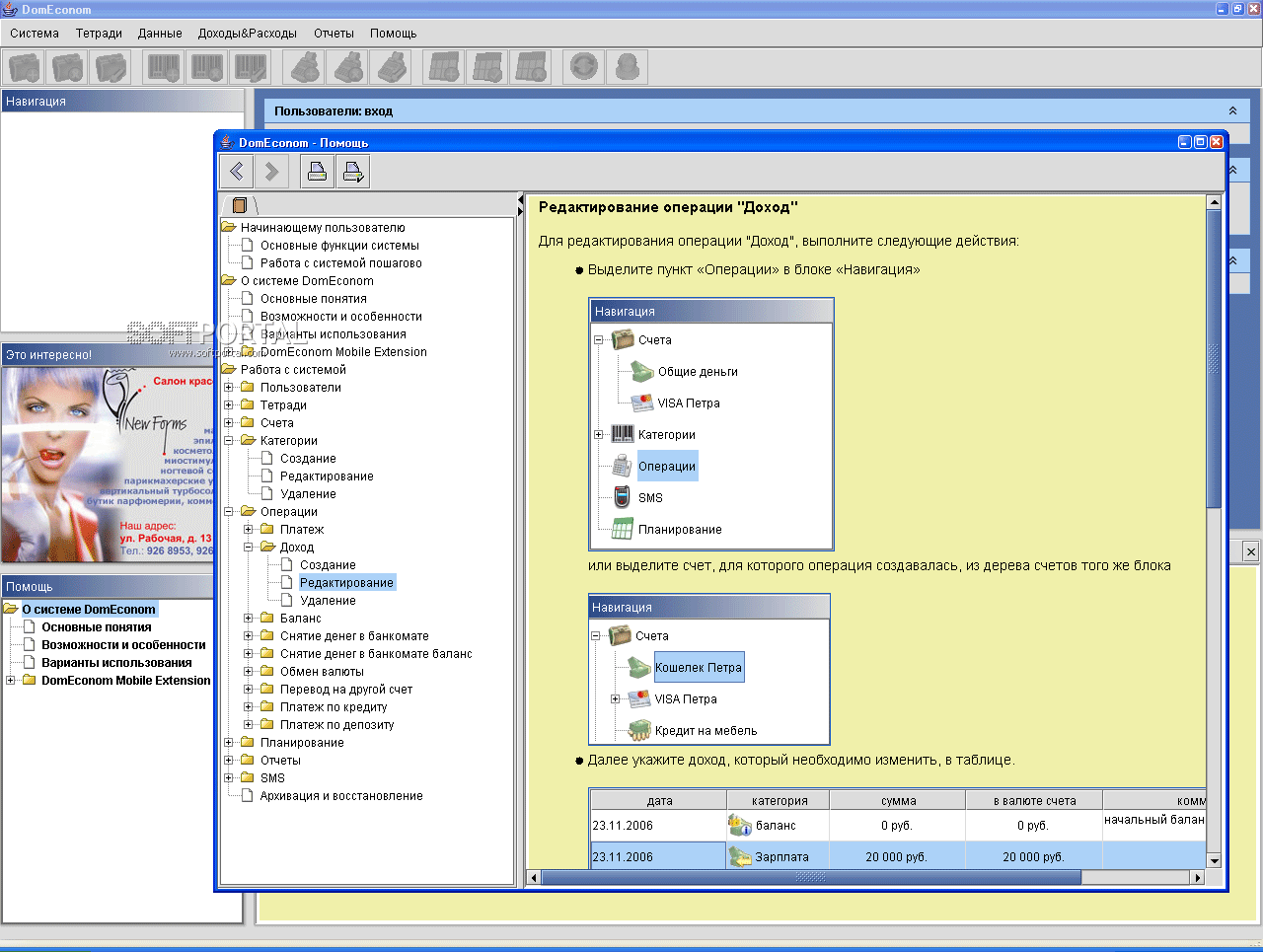Expand the Счета node in help tree

(229, 423)
